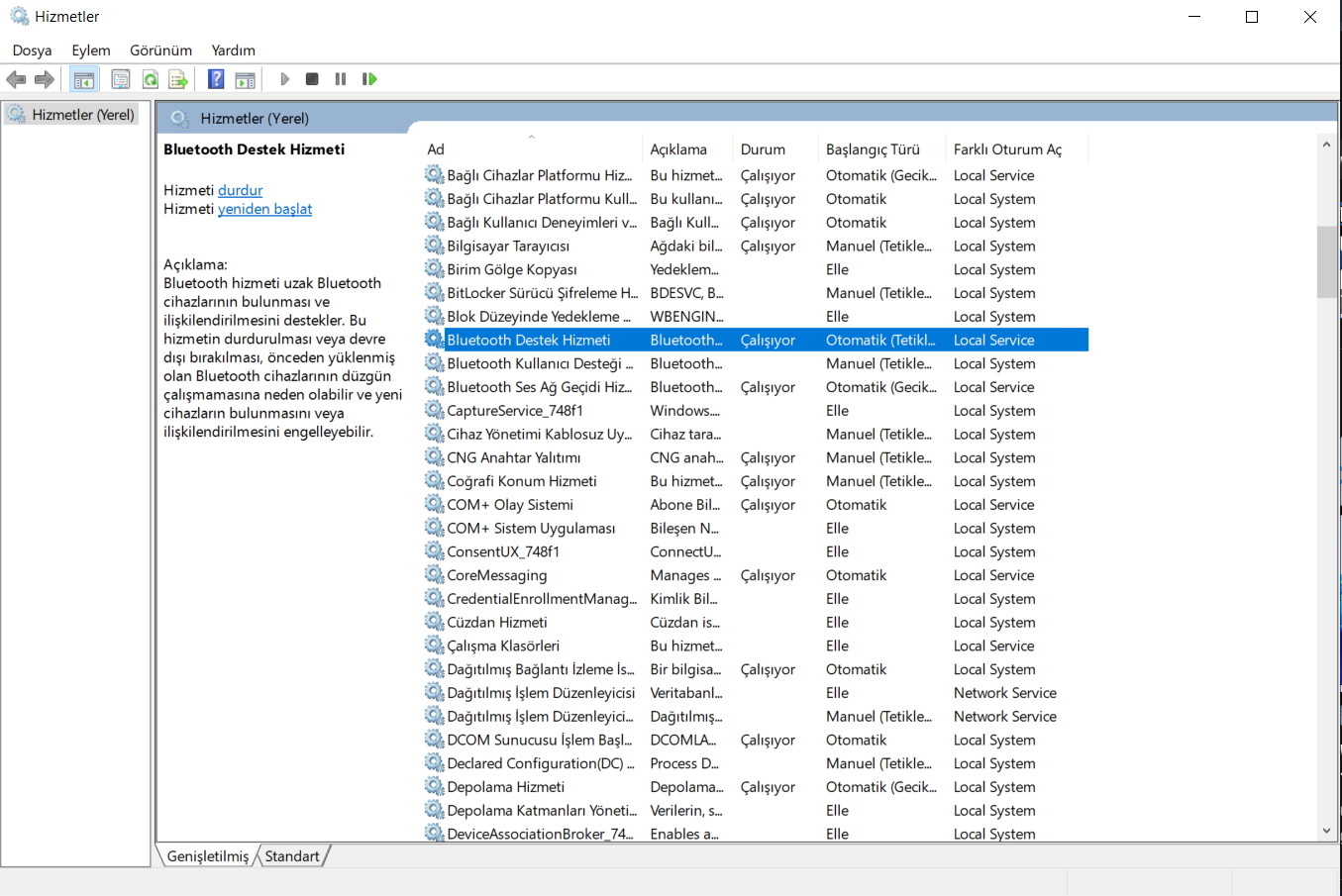This screenshot has height=896, width=1342.
Task: Select the Declared Configuration(DC) service
Action: coord(757,763)
